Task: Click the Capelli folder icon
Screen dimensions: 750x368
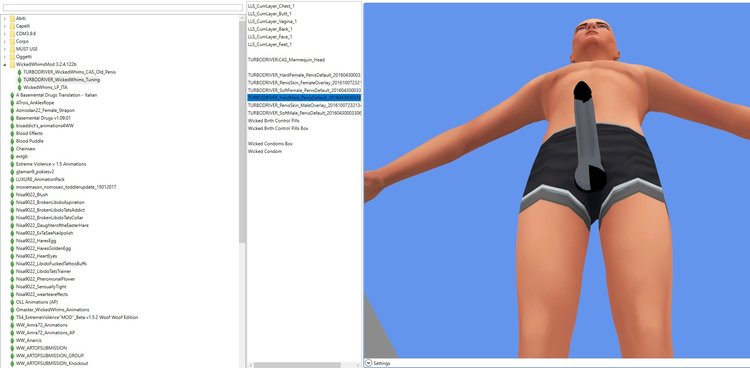Action: (12, 26)
